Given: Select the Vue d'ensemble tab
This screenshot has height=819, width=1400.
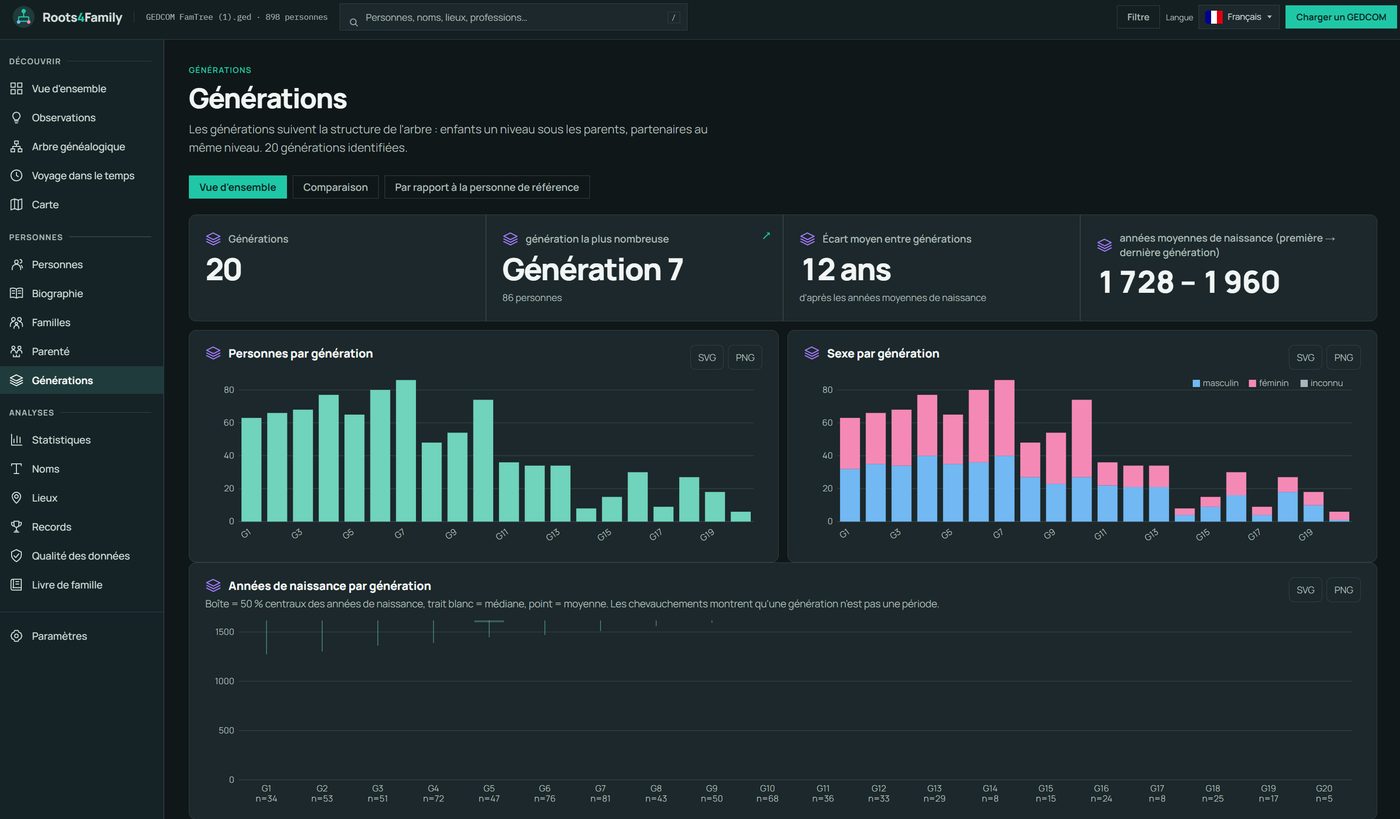Looking at the screenshot, I should [x=237, y=187].
